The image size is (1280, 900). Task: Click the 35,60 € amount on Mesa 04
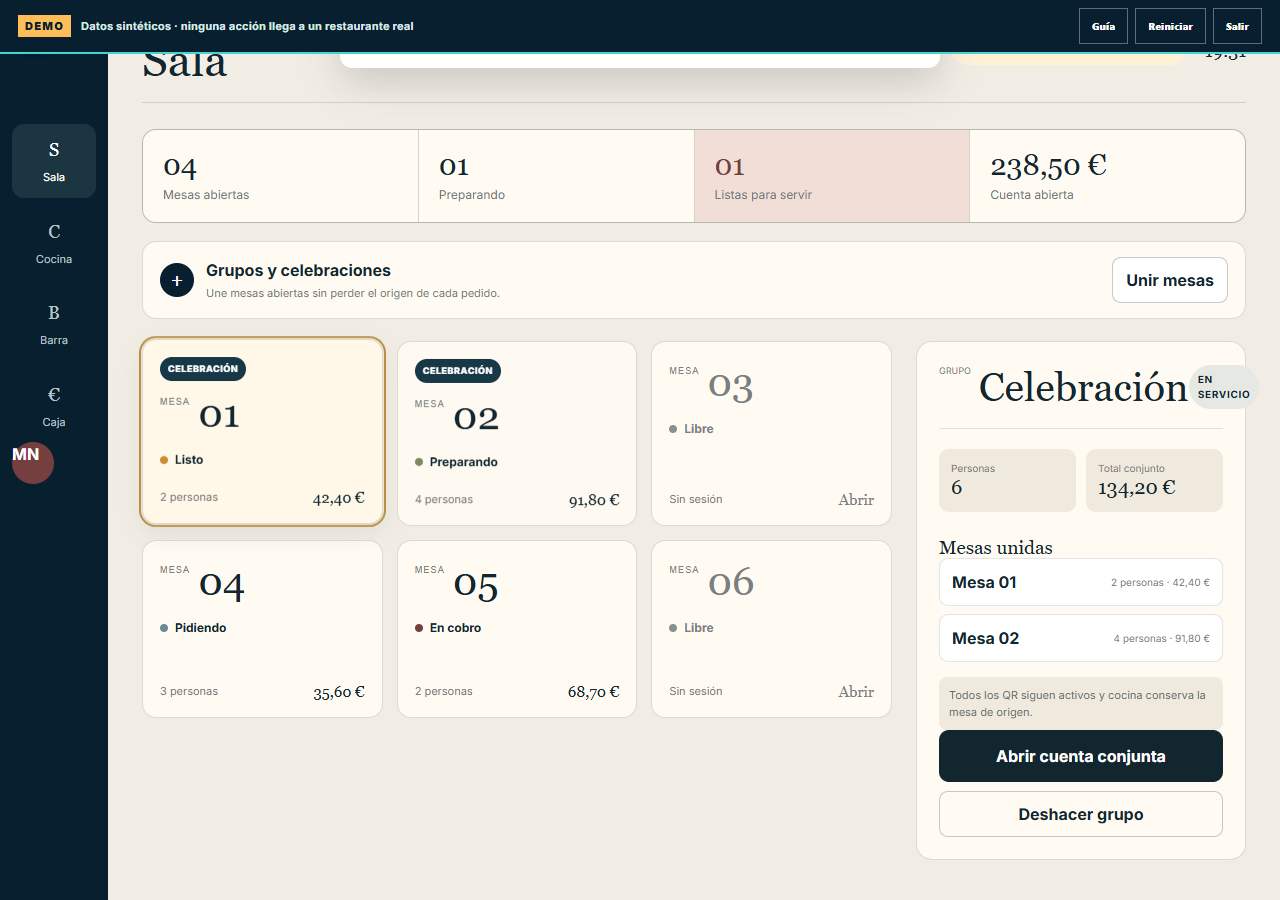click(x=339, y=692)
